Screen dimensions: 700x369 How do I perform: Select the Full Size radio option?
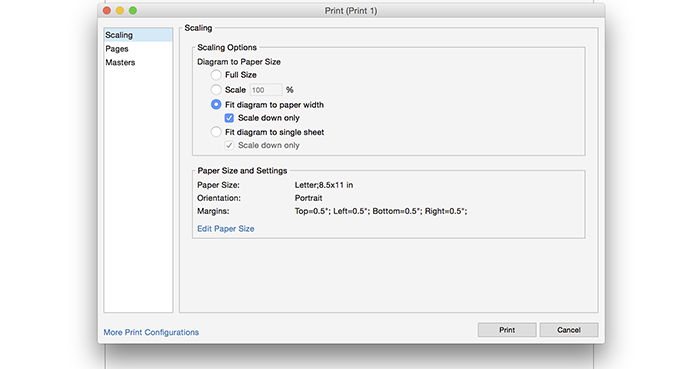point(216,75)
